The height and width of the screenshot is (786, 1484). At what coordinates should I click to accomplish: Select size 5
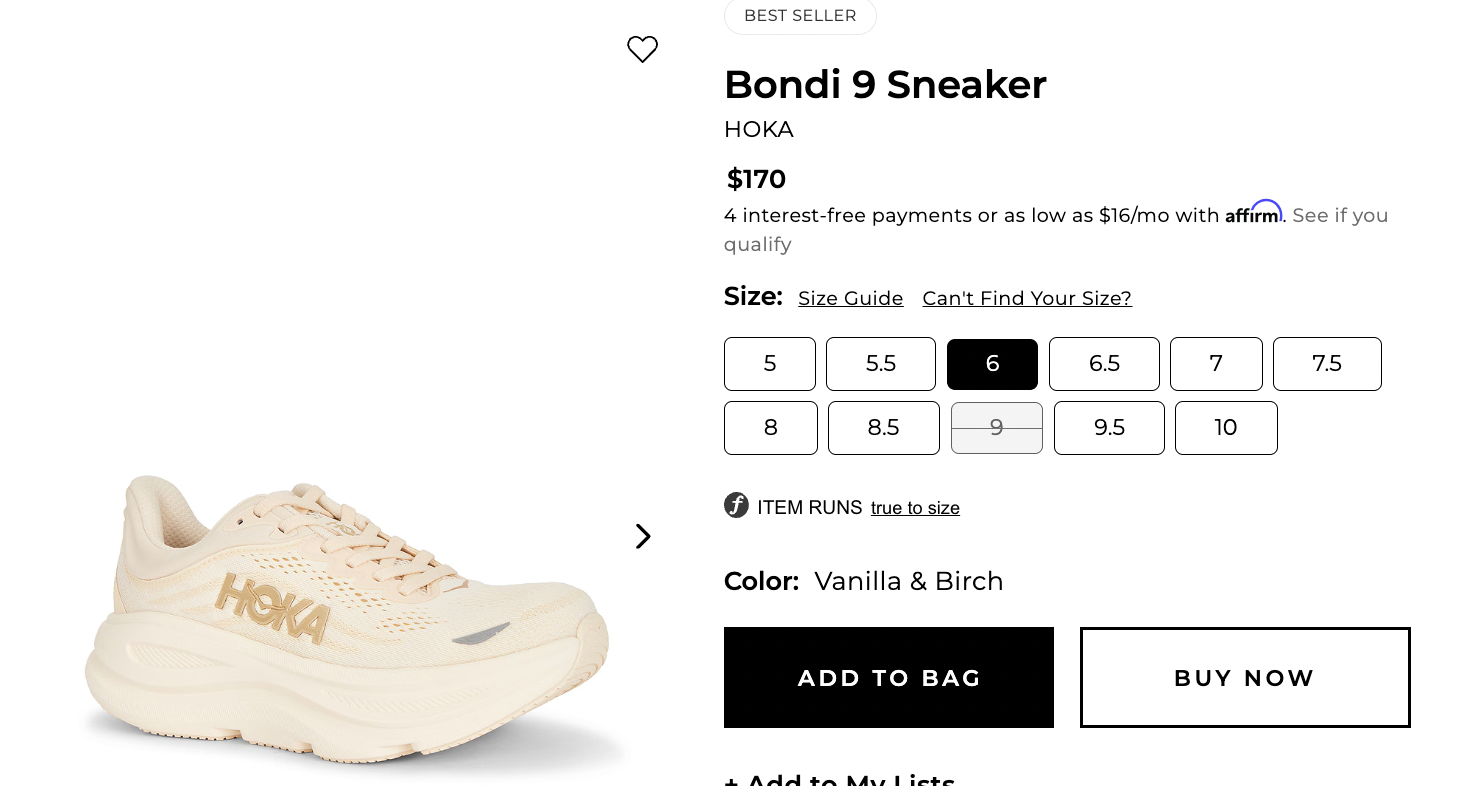[770, 364]
